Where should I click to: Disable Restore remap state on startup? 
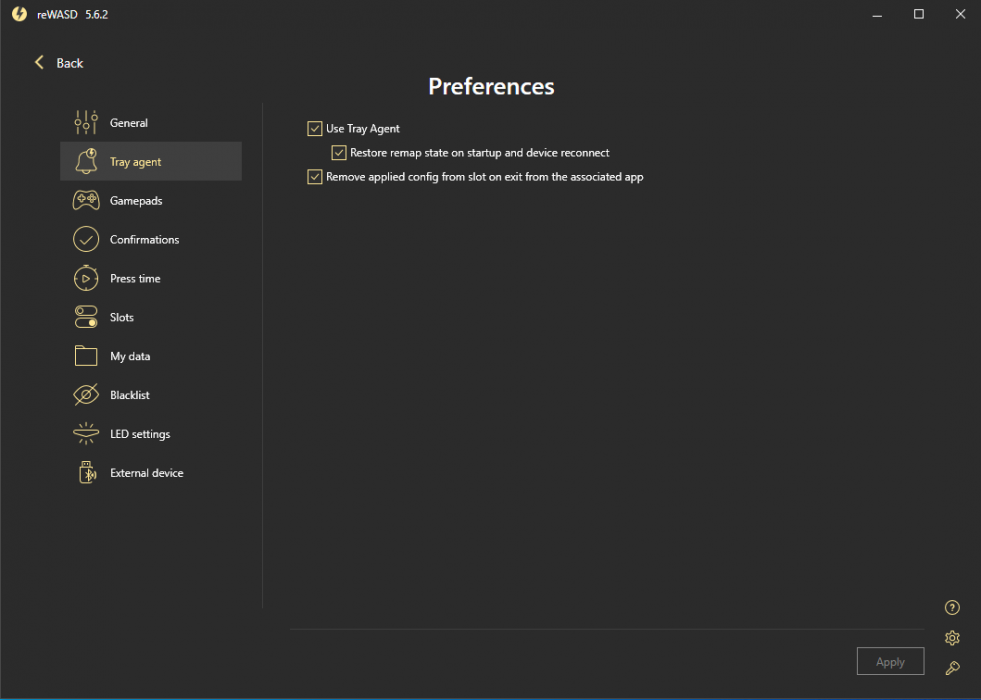tap(339, 153)
